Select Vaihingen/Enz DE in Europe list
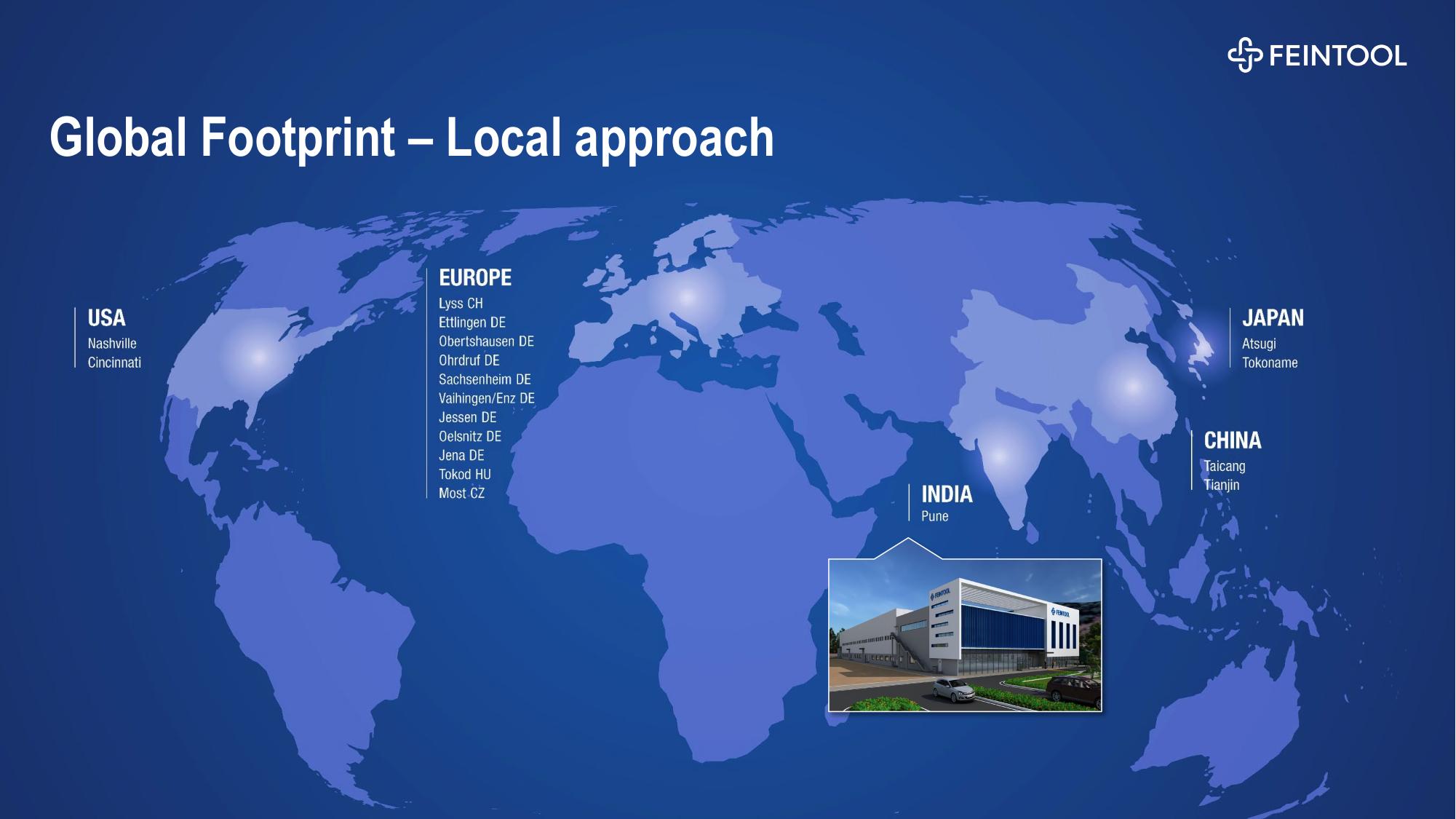 click(x=487, y=398)
